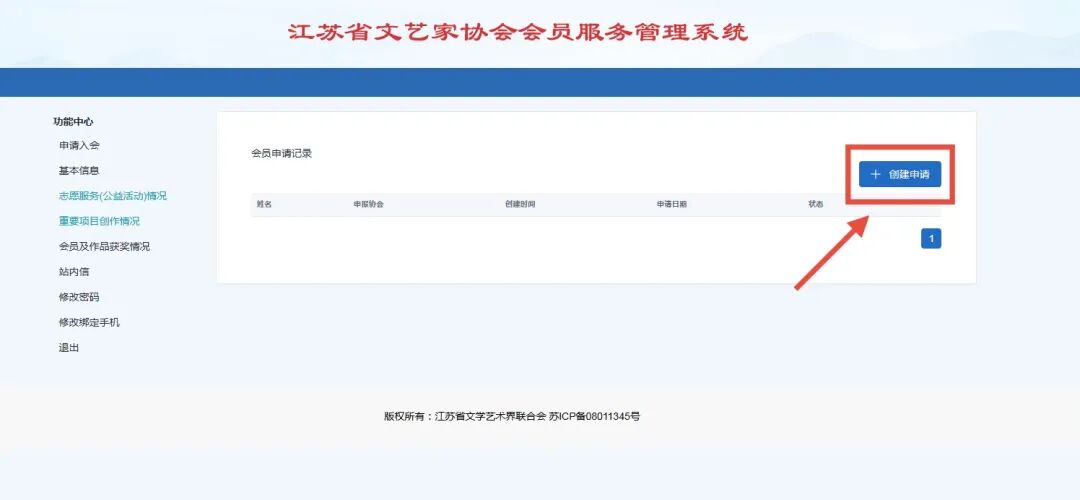
Task: Click the 创建时间 column header
Action: click(520, 204)
